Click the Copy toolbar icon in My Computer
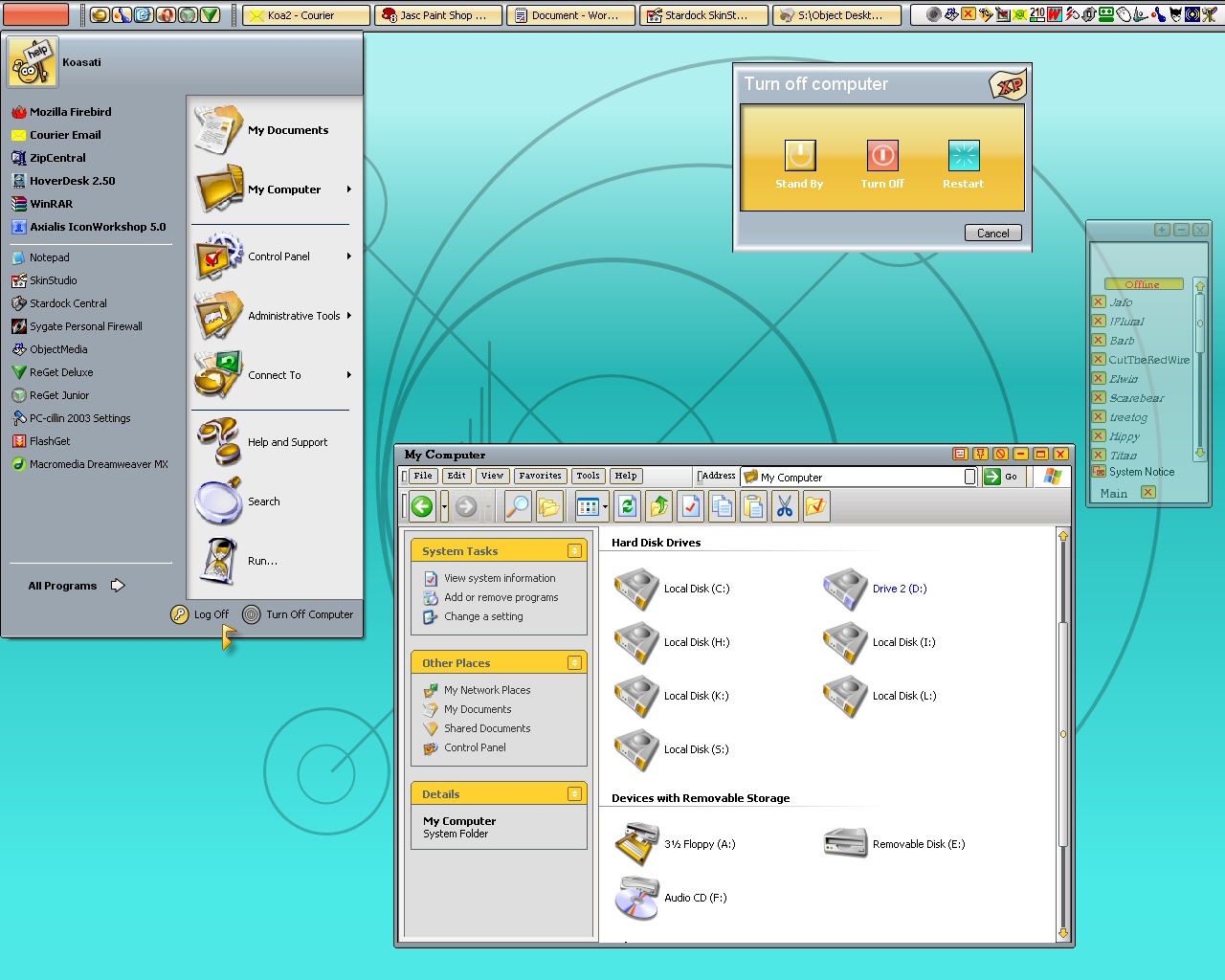 [723, 506]
